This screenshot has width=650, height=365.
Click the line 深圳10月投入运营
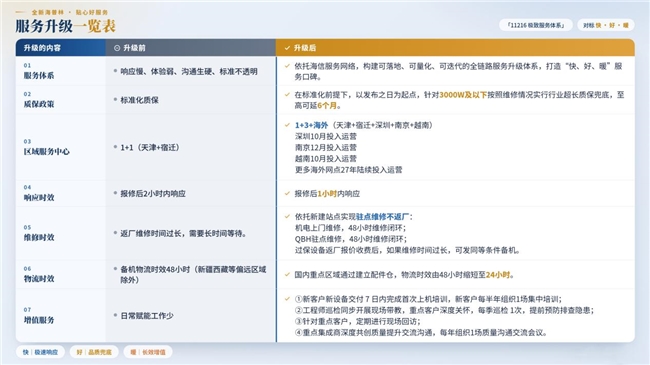tap(325, 136)
